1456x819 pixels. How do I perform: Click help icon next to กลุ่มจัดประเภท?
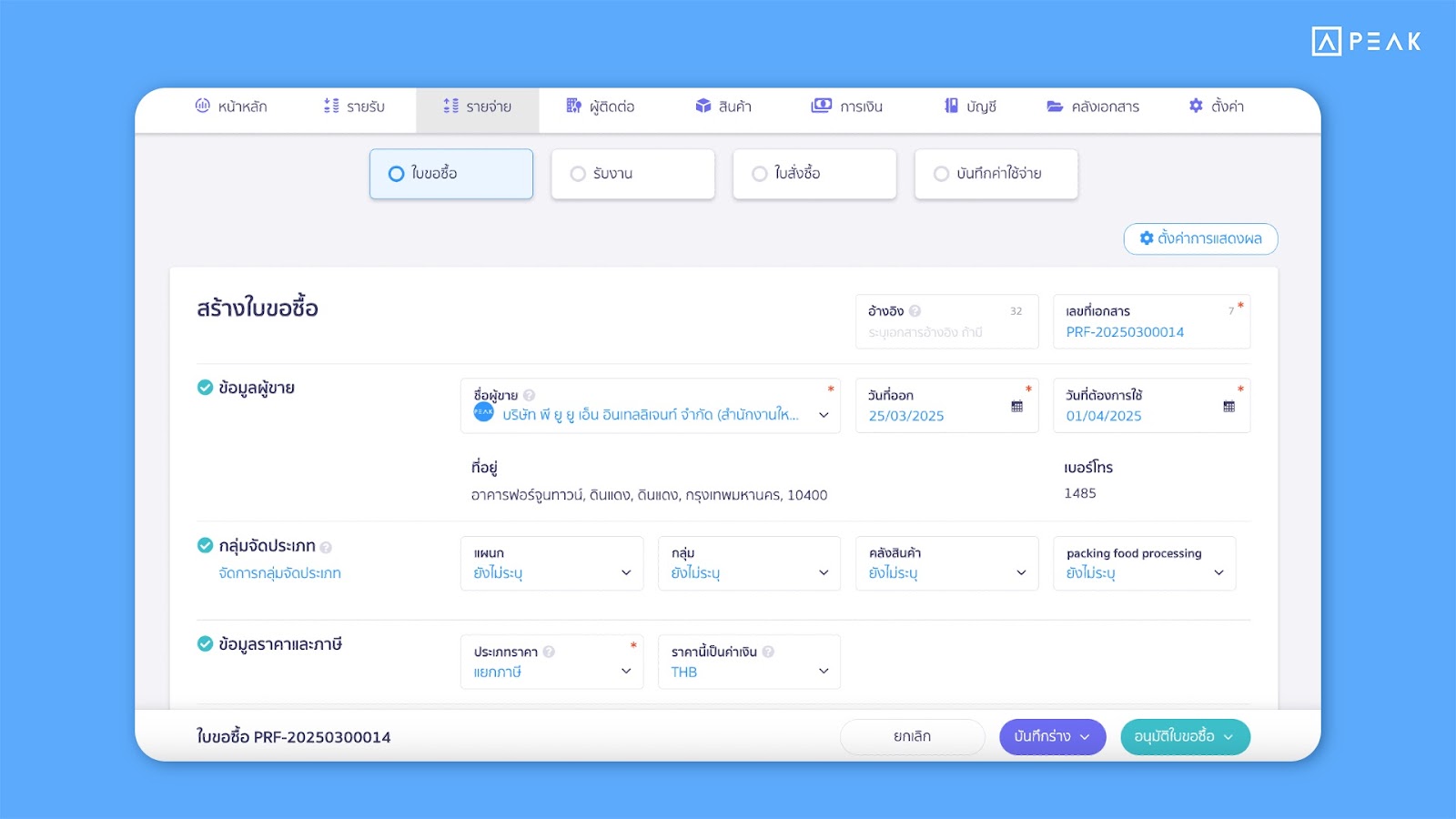coord(326,548)
